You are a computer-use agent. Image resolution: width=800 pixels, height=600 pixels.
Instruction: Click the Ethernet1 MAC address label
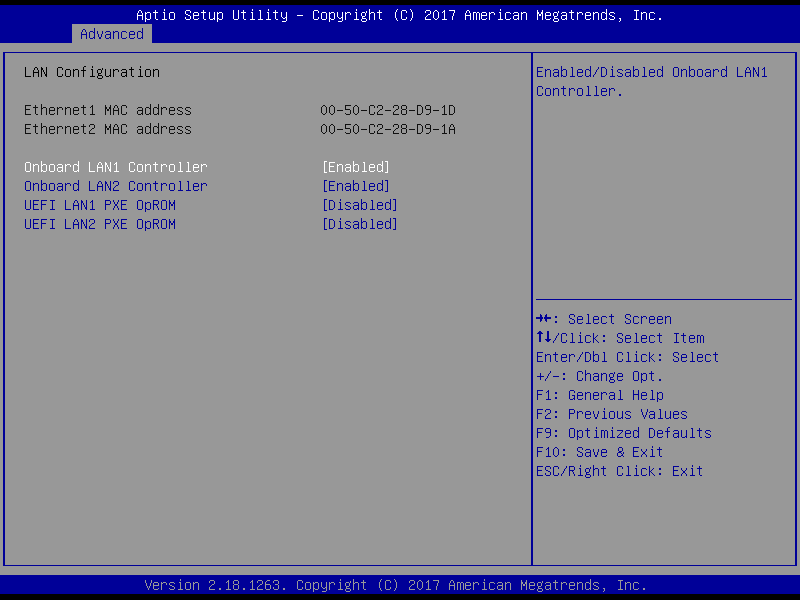tap(108, 110)
